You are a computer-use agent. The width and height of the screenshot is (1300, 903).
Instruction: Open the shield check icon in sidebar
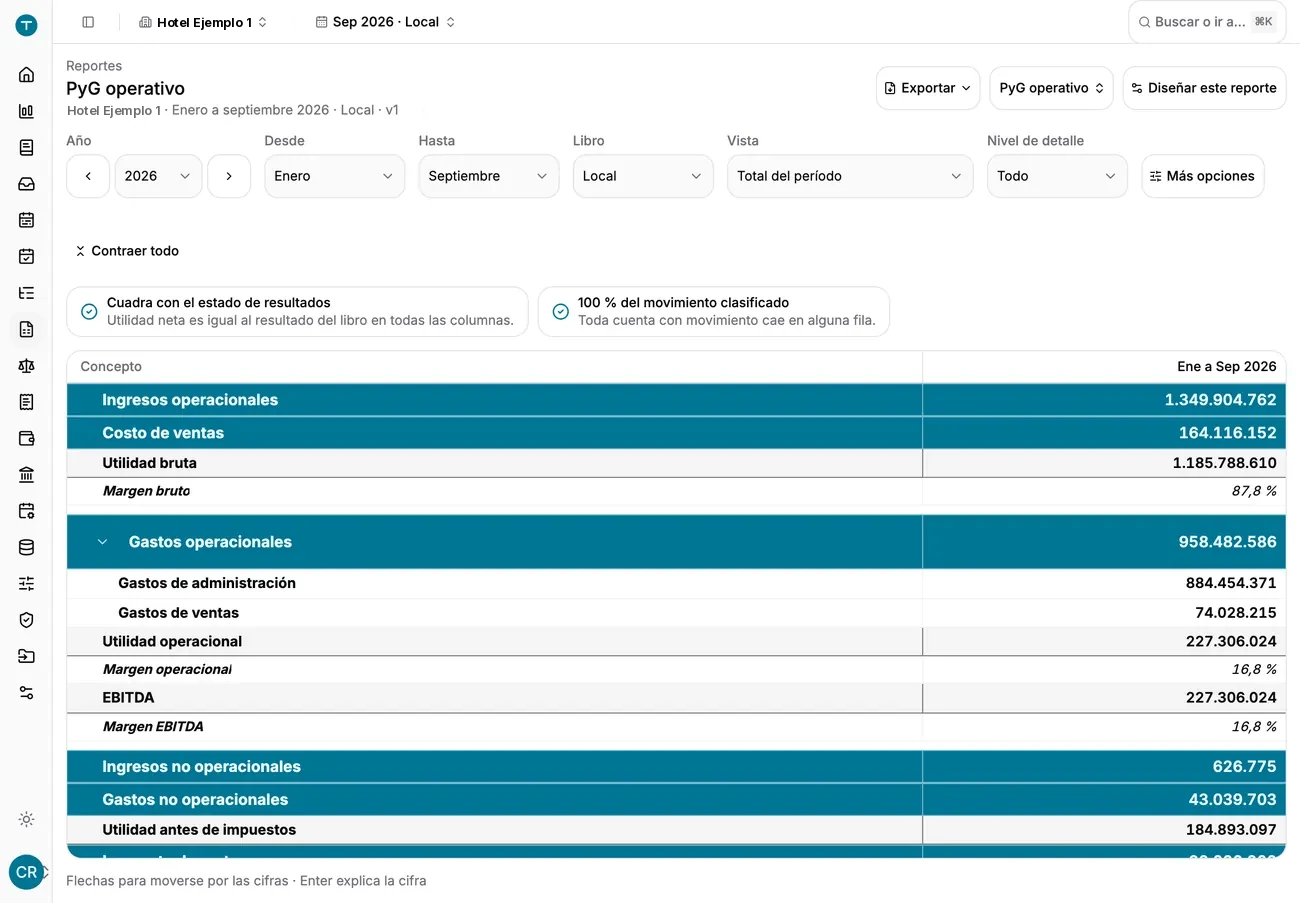point(27,620)
